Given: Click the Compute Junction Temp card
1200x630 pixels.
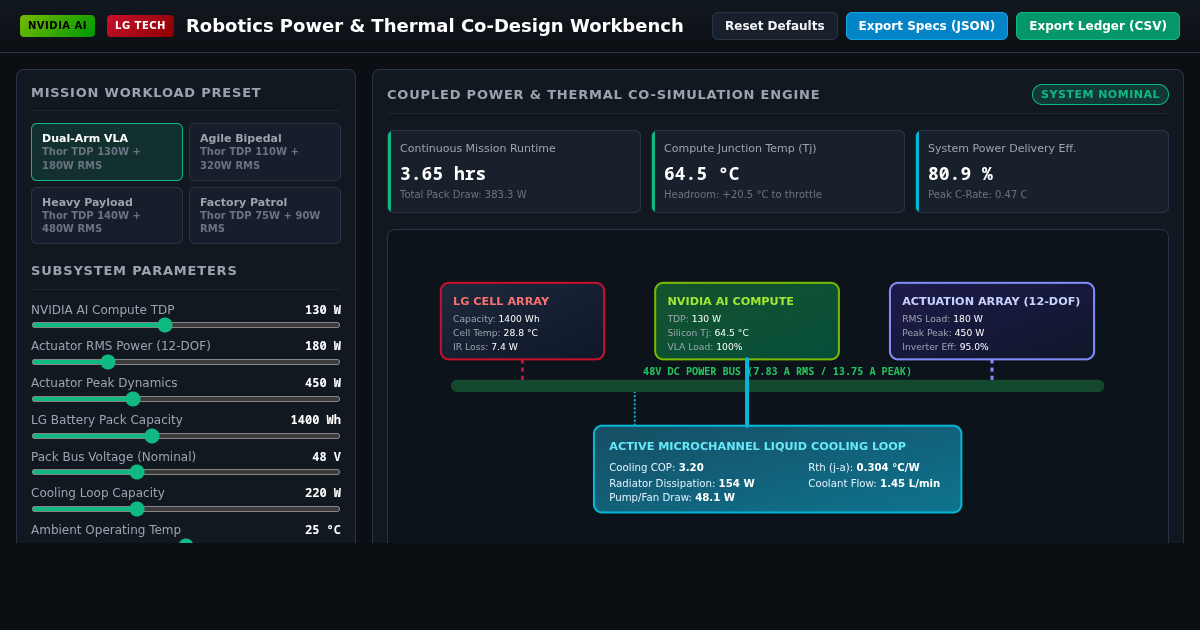Looking at the screenshot, I should [x=778, y=171].
